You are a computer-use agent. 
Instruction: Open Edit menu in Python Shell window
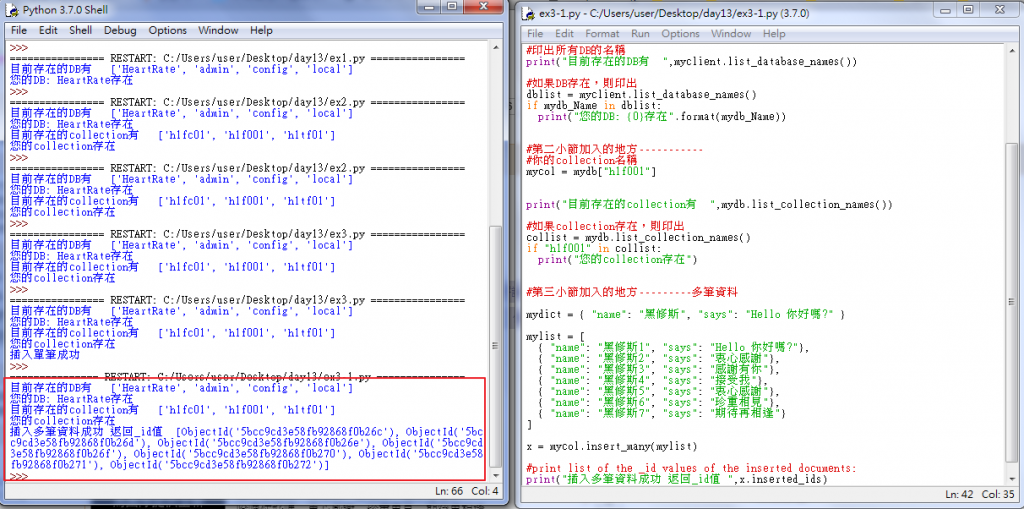[x=48, y=30]
